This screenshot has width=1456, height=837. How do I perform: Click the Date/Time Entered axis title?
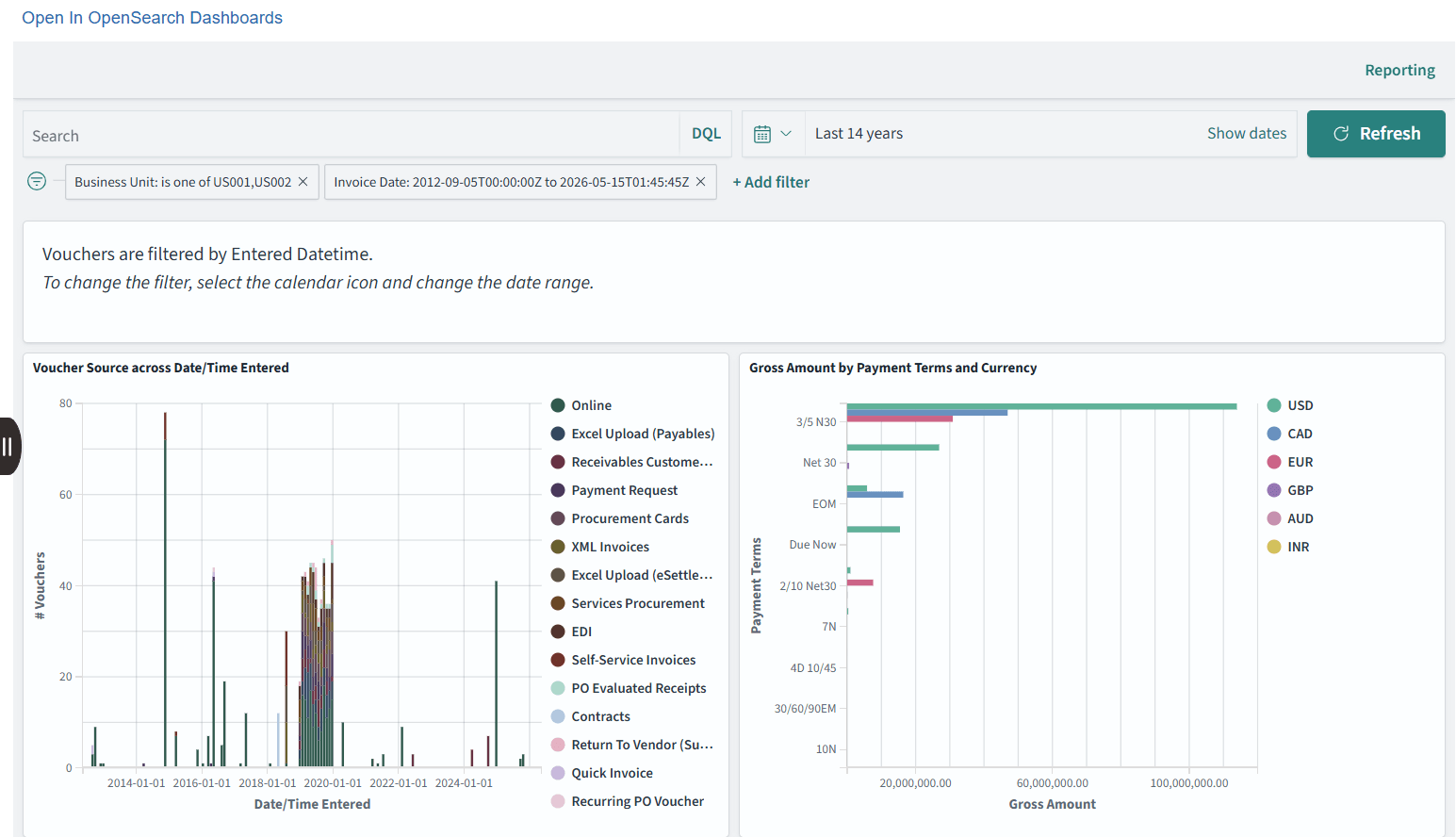[x=312, y=804]
